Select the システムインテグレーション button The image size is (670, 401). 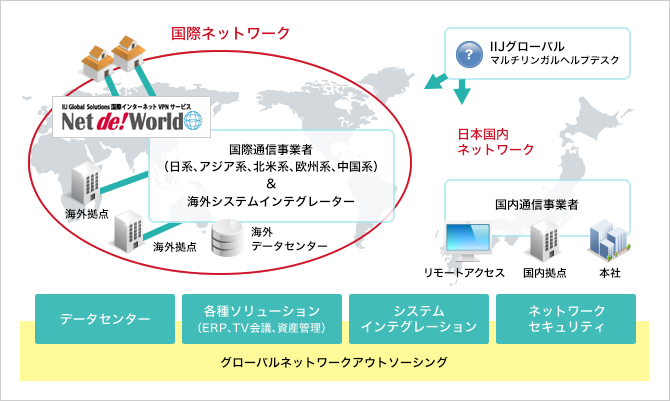point(418,319)
